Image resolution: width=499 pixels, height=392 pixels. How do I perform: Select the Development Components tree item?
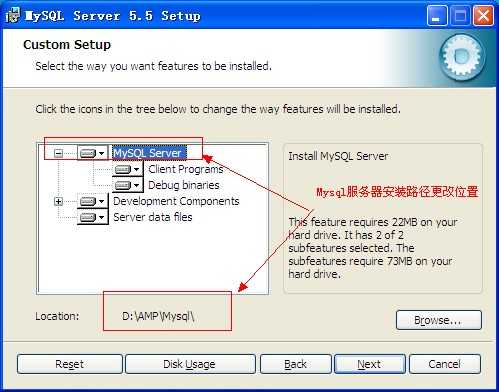click(176, 201)
